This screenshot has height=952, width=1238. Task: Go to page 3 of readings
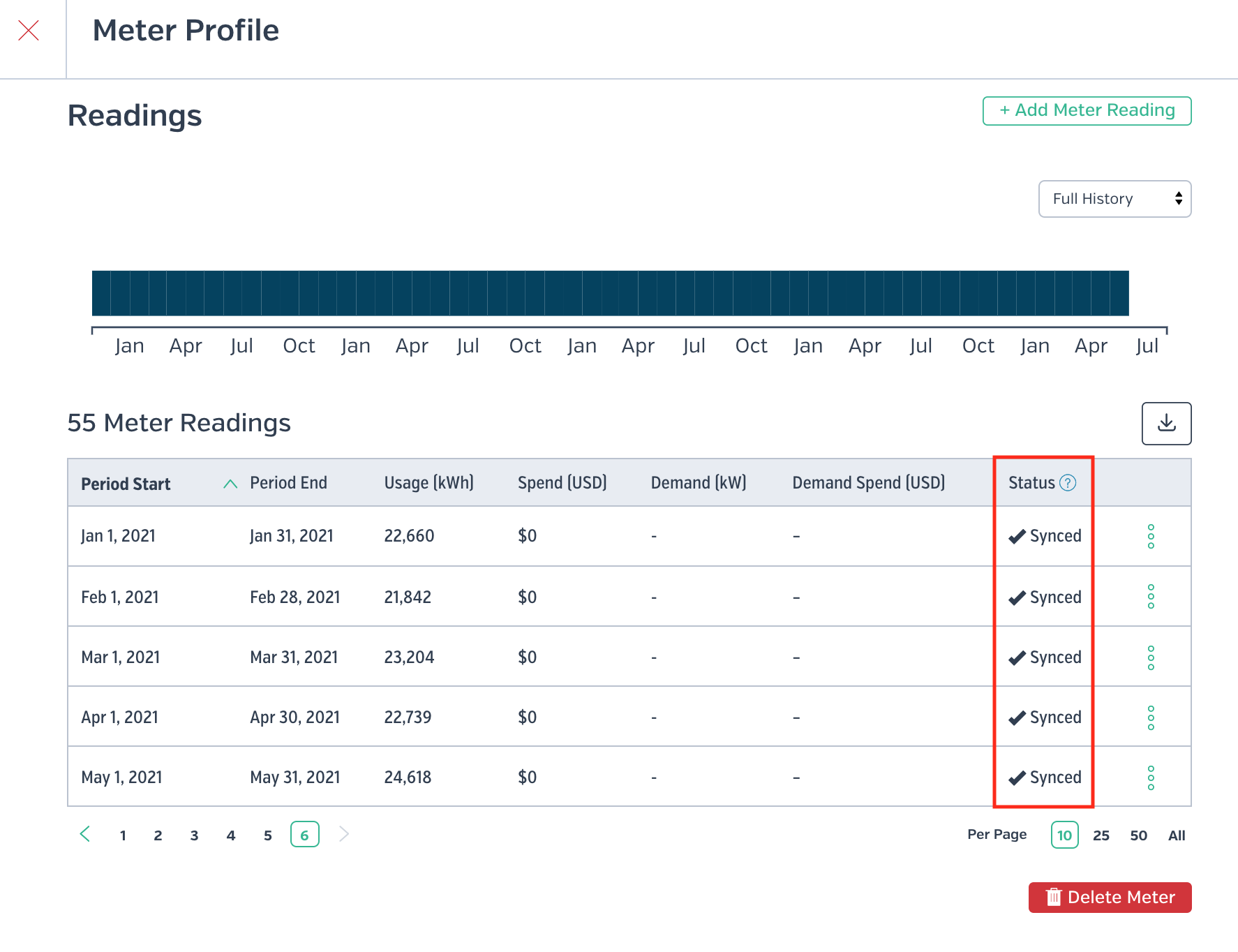pyautogui.click(x=195, y=835)
